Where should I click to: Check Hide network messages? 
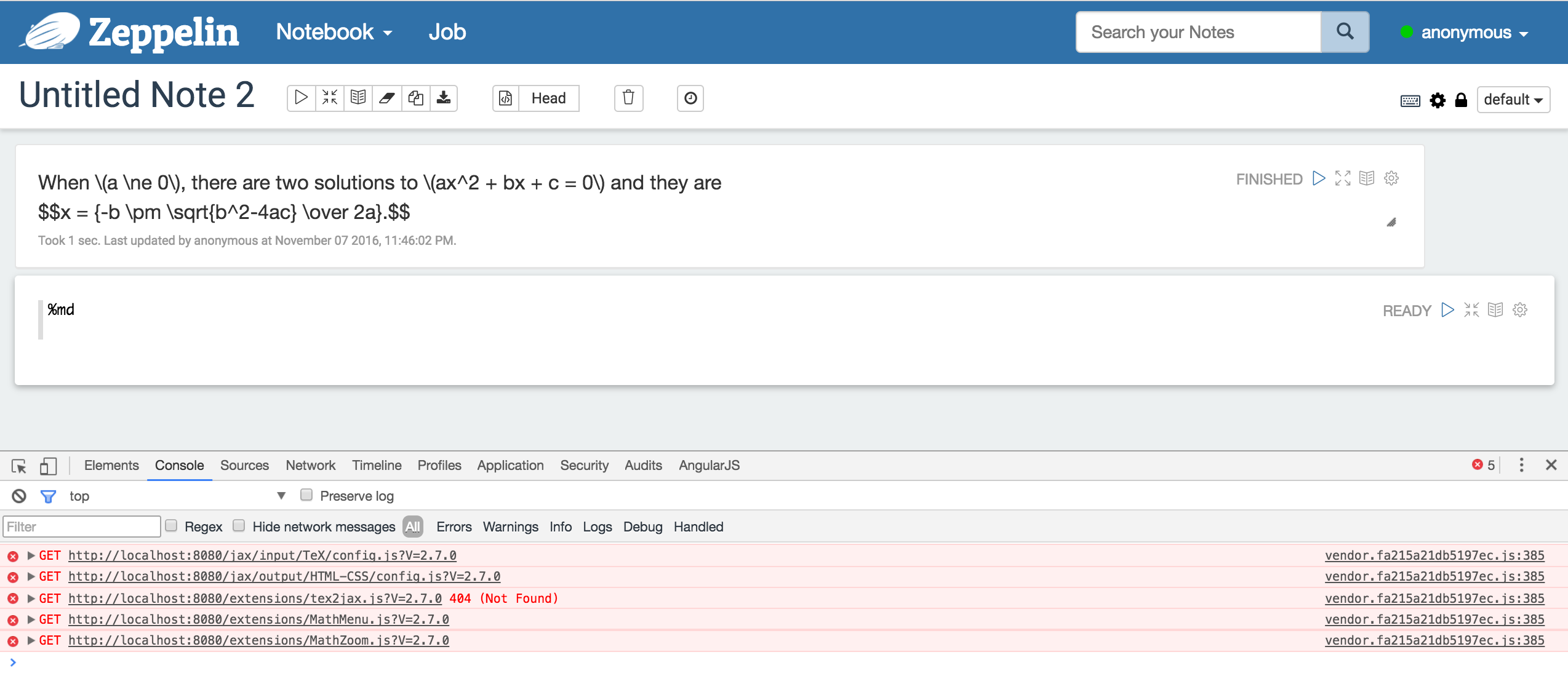coord(239,526)
